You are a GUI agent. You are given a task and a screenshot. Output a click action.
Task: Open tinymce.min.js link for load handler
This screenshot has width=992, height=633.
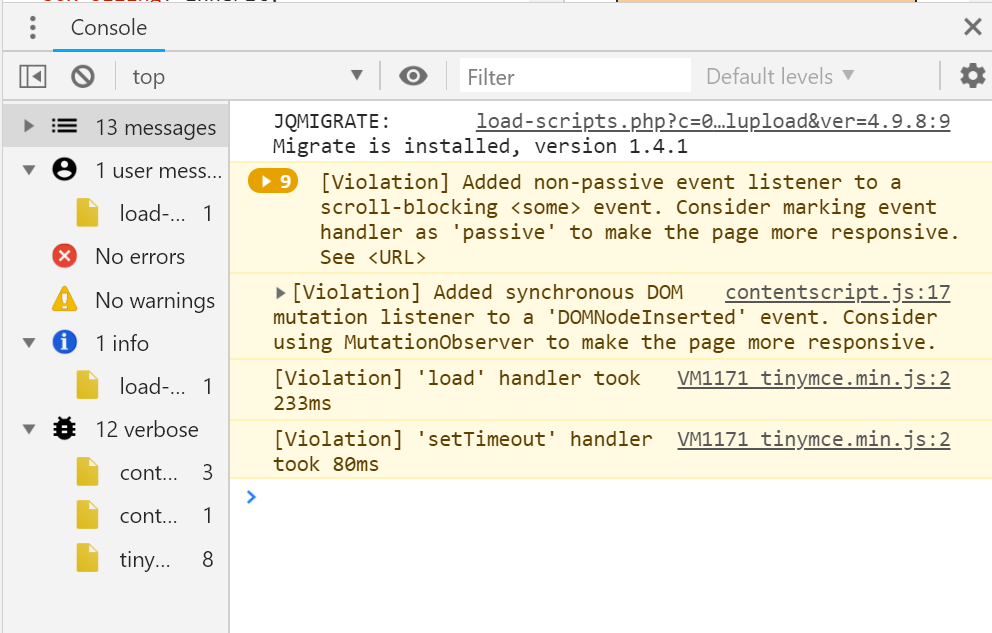pos(814,378)
